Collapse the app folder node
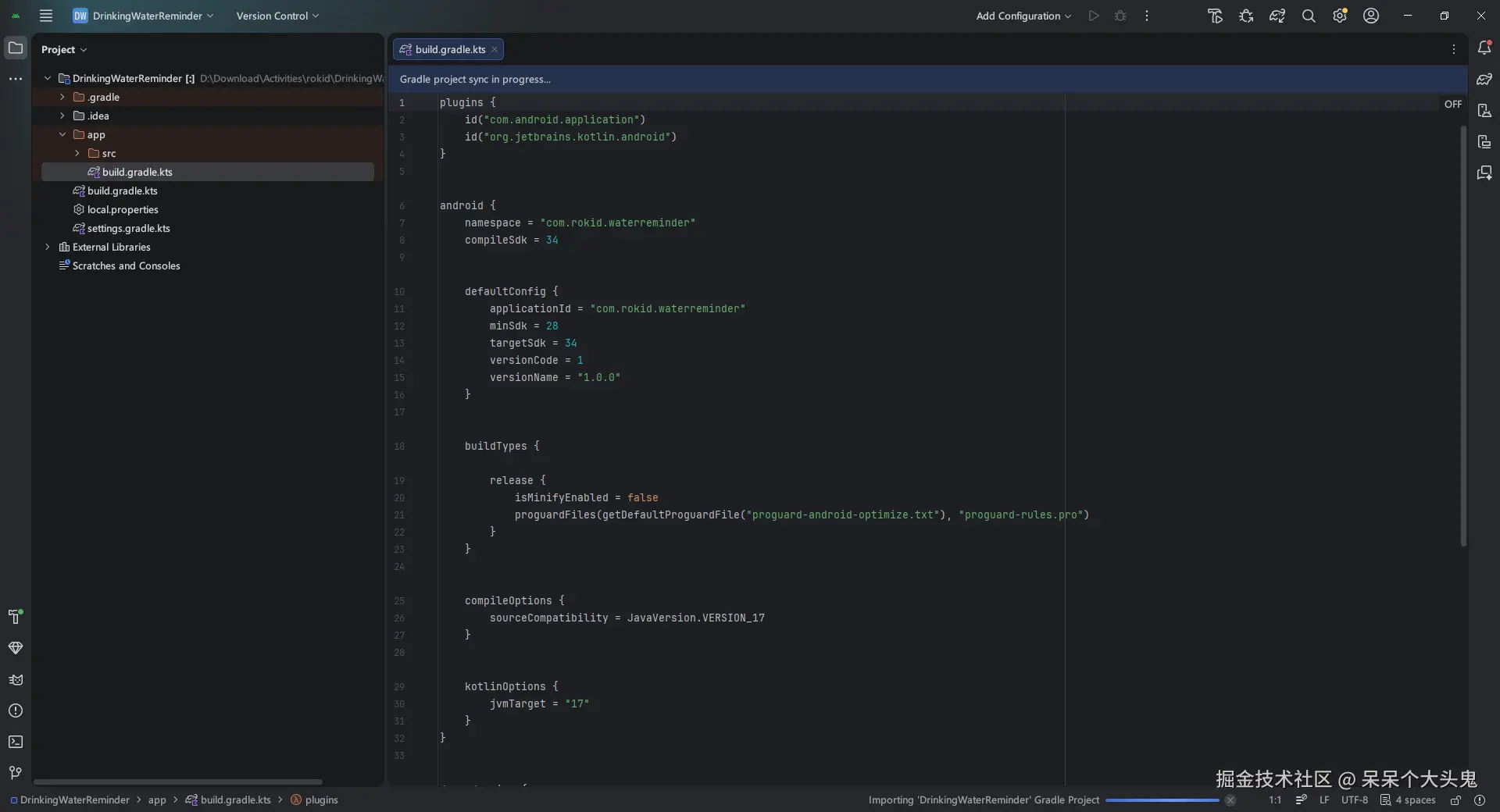Image resolution: width=1500 pixels, height=812 pixels. pyautogui.click(x=62, y=134)
